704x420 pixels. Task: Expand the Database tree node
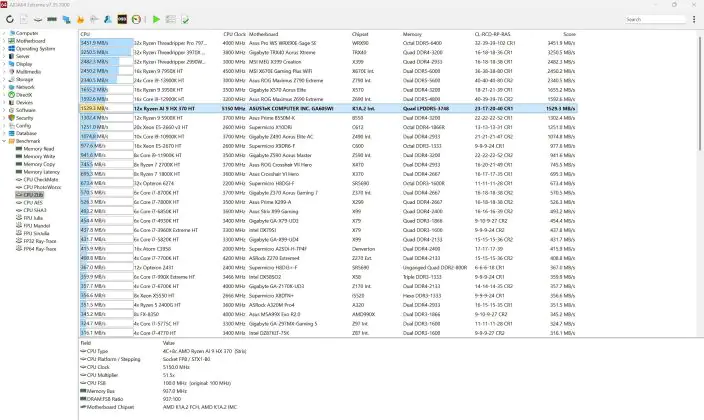[x=4, y=133]
